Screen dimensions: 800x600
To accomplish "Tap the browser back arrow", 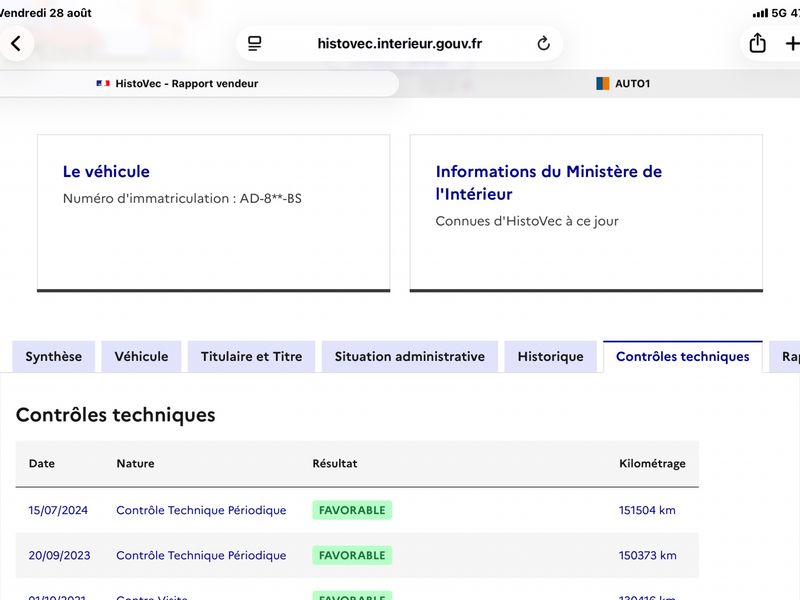I will tap(16, 43).
